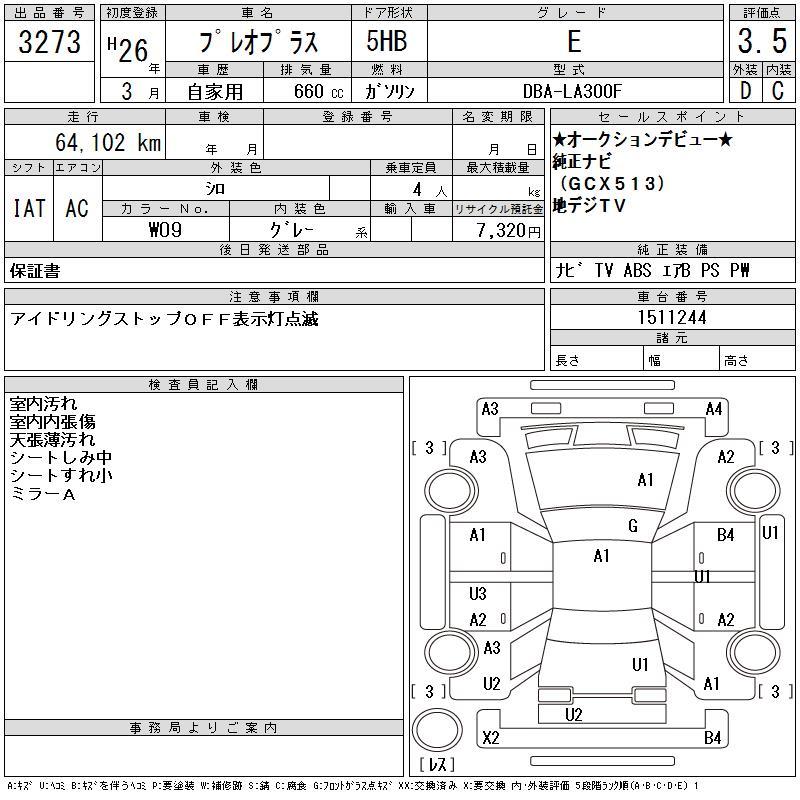Click the 長さ dimension label

tap(567, 361)
